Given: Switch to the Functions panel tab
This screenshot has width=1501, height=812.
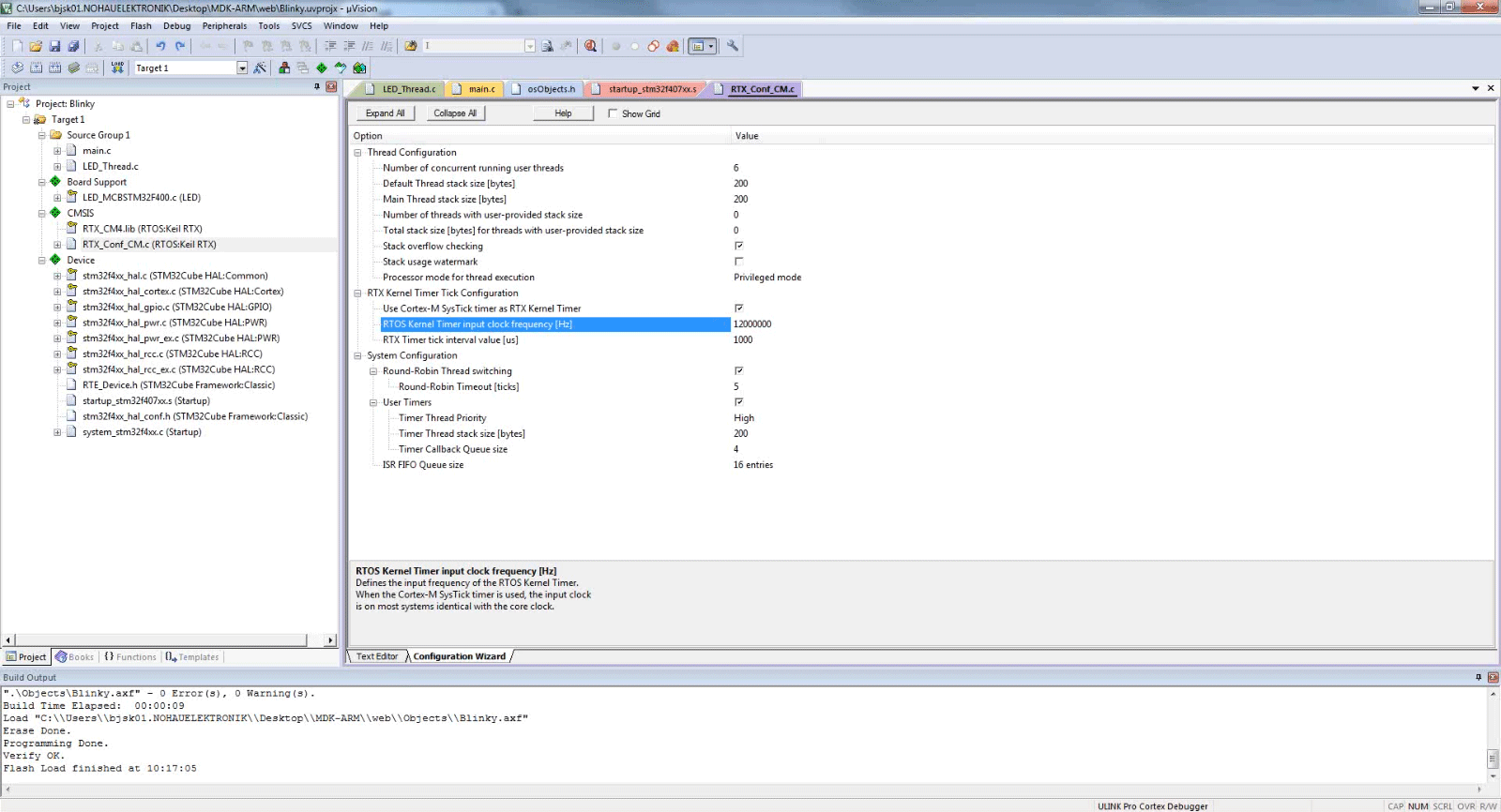Looking at the screenshot, I should [130, 657].
